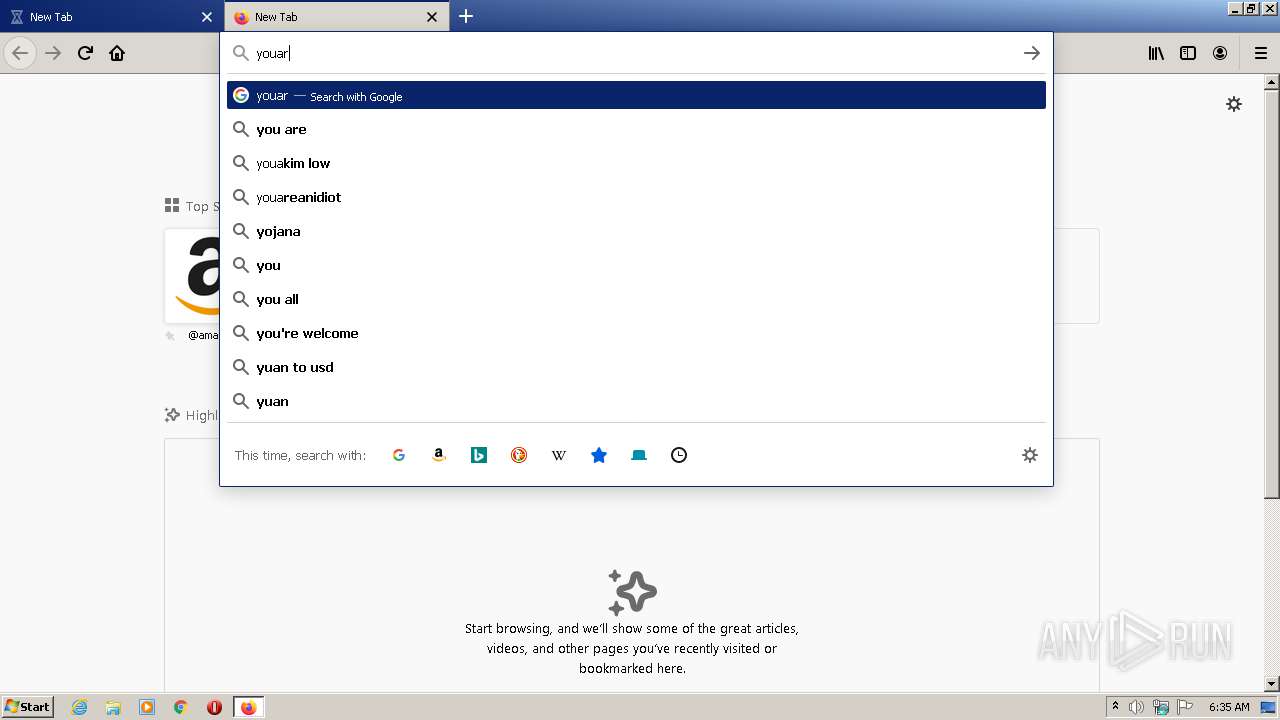The image size is (1280, 720).
Task: Show the sidebars panel
Action: click(x=1188, y=53)
